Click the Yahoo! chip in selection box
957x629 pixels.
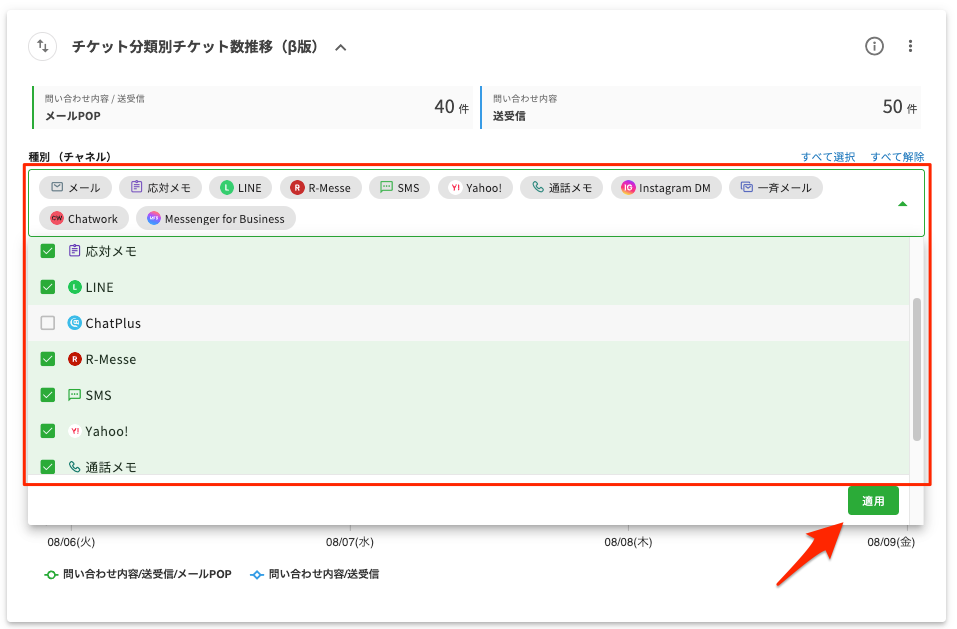point(475,188)
